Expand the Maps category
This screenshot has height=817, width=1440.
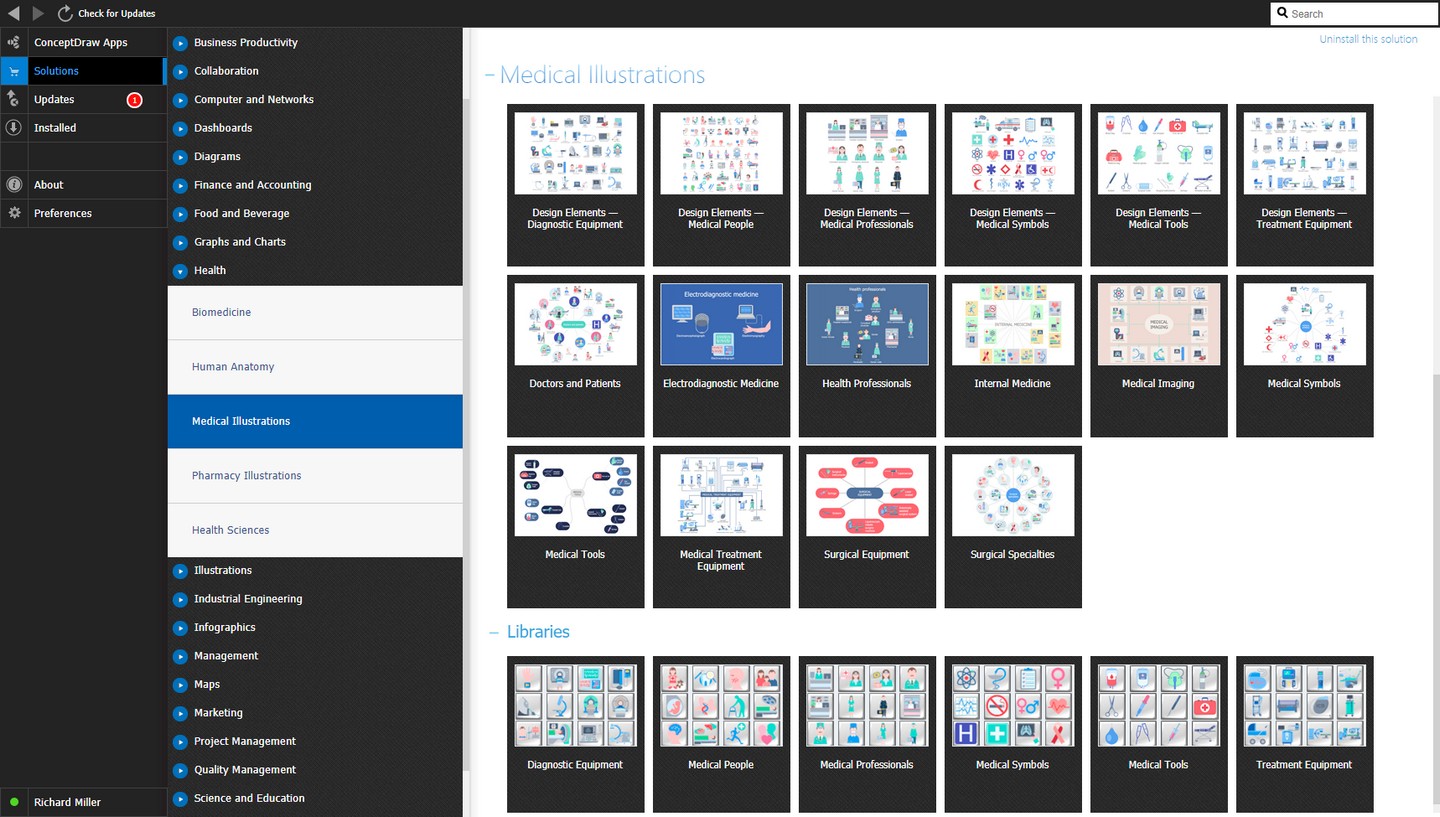tap(180, 685)
